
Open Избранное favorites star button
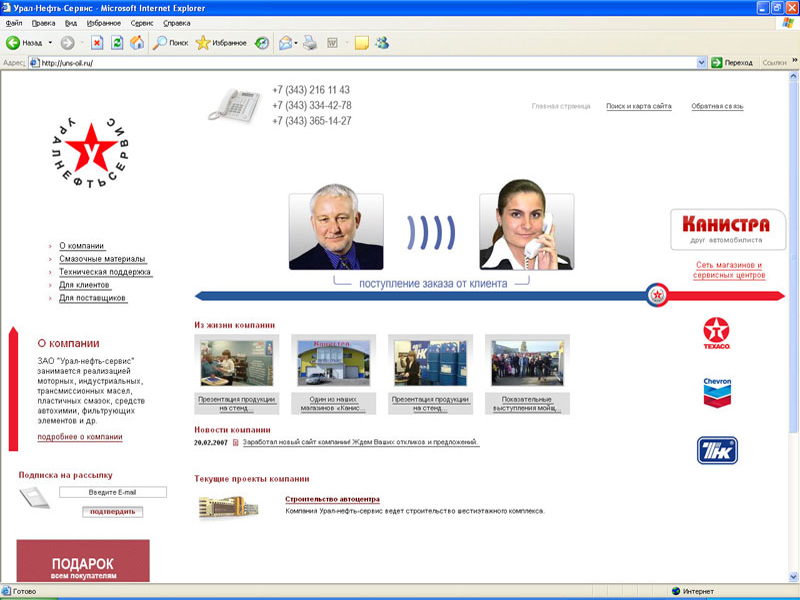click(x=221, y=43)
